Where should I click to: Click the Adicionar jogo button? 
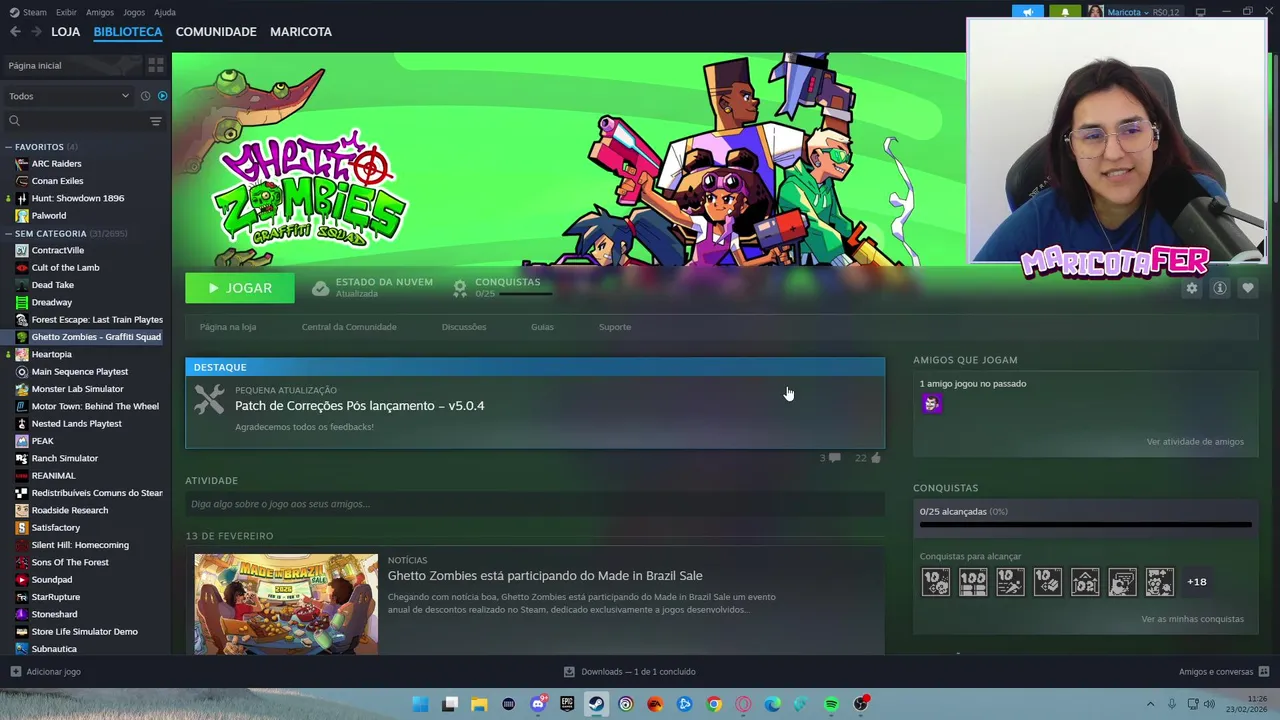[45, 672]
